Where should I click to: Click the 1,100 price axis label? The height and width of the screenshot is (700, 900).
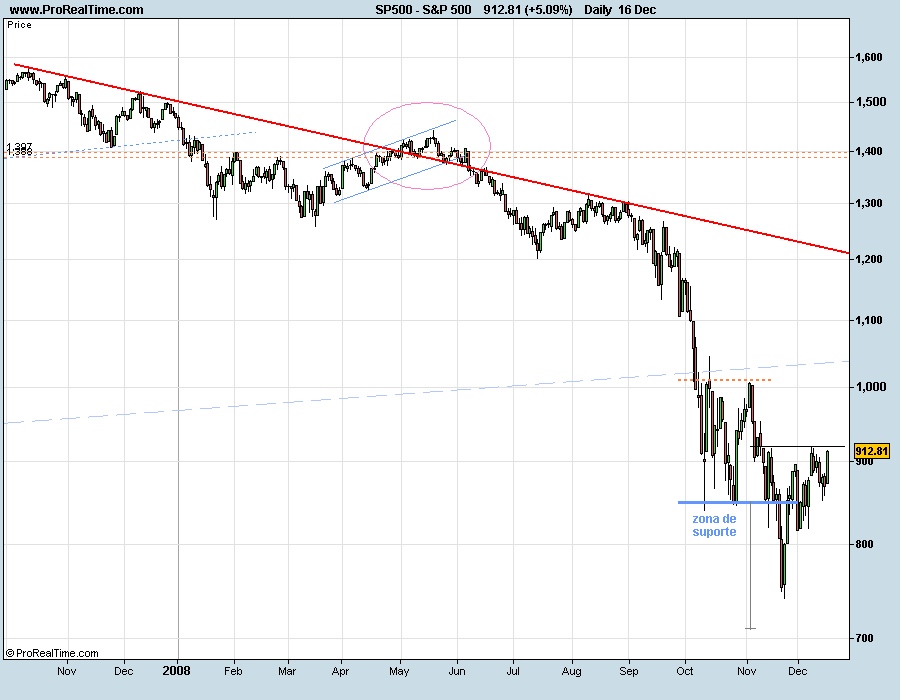(868, 320)
